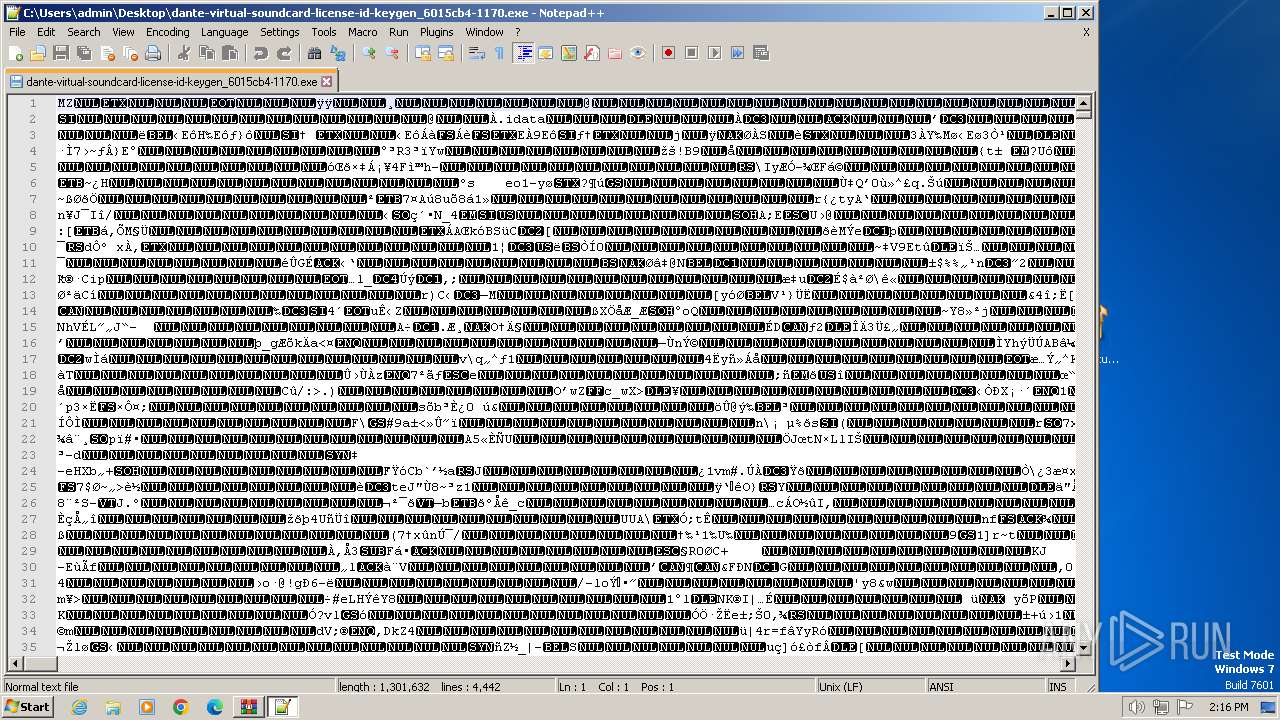
Task: Open the Search menu
Action: tap(84, 32)
